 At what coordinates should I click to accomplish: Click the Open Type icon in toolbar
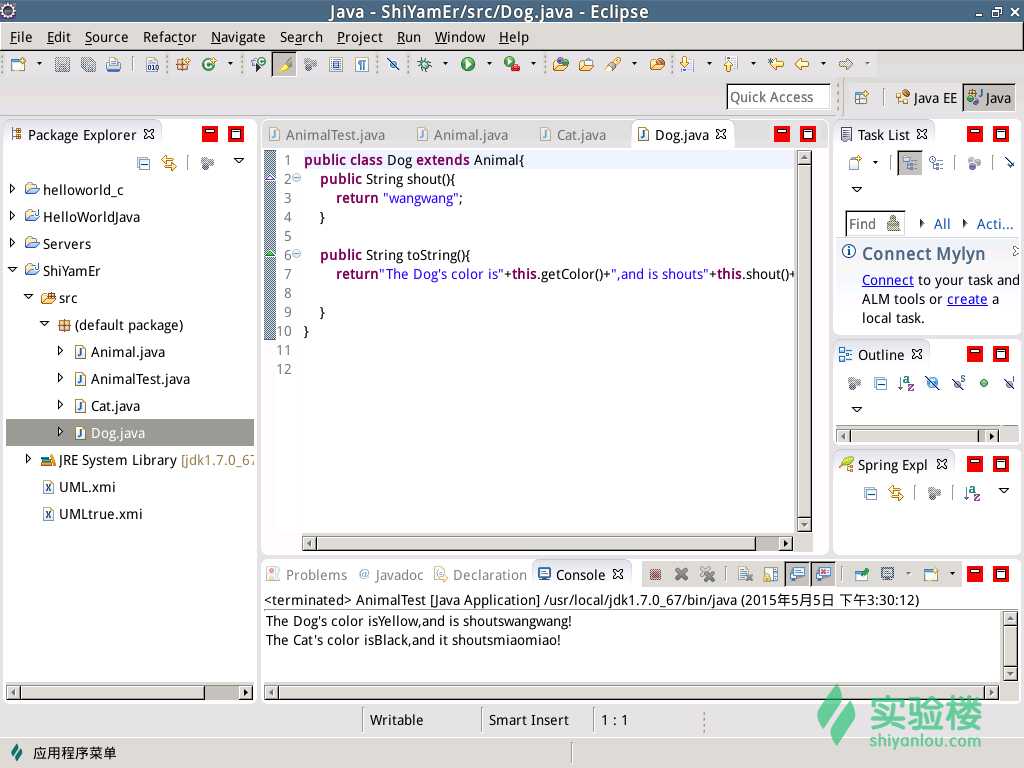point(560,64)
